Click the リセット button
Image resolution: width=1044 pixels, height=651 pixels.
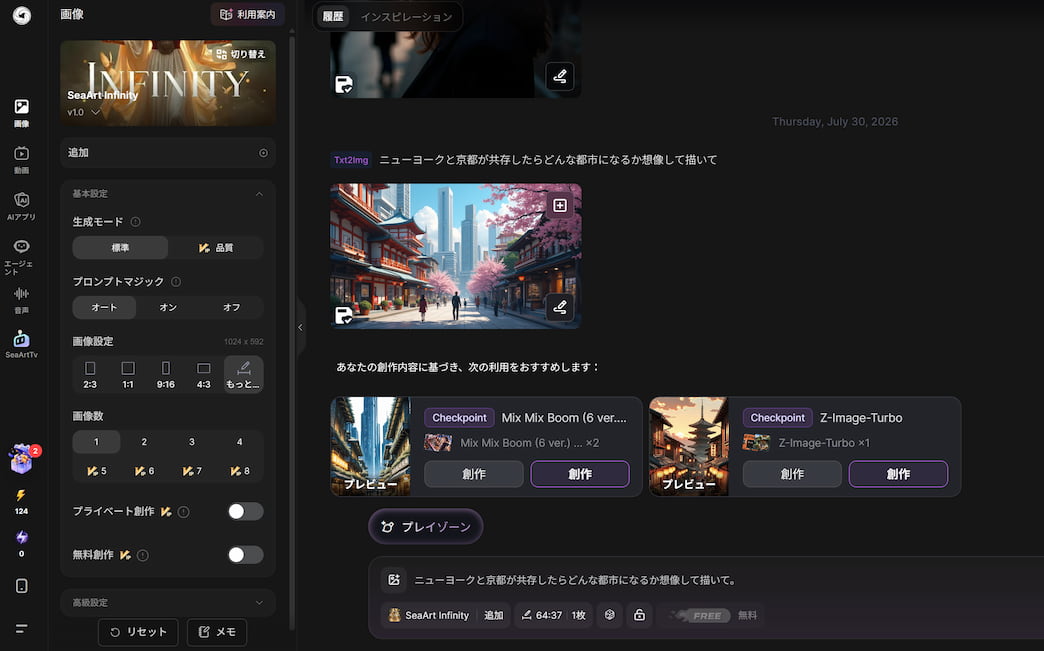point(138,632)
